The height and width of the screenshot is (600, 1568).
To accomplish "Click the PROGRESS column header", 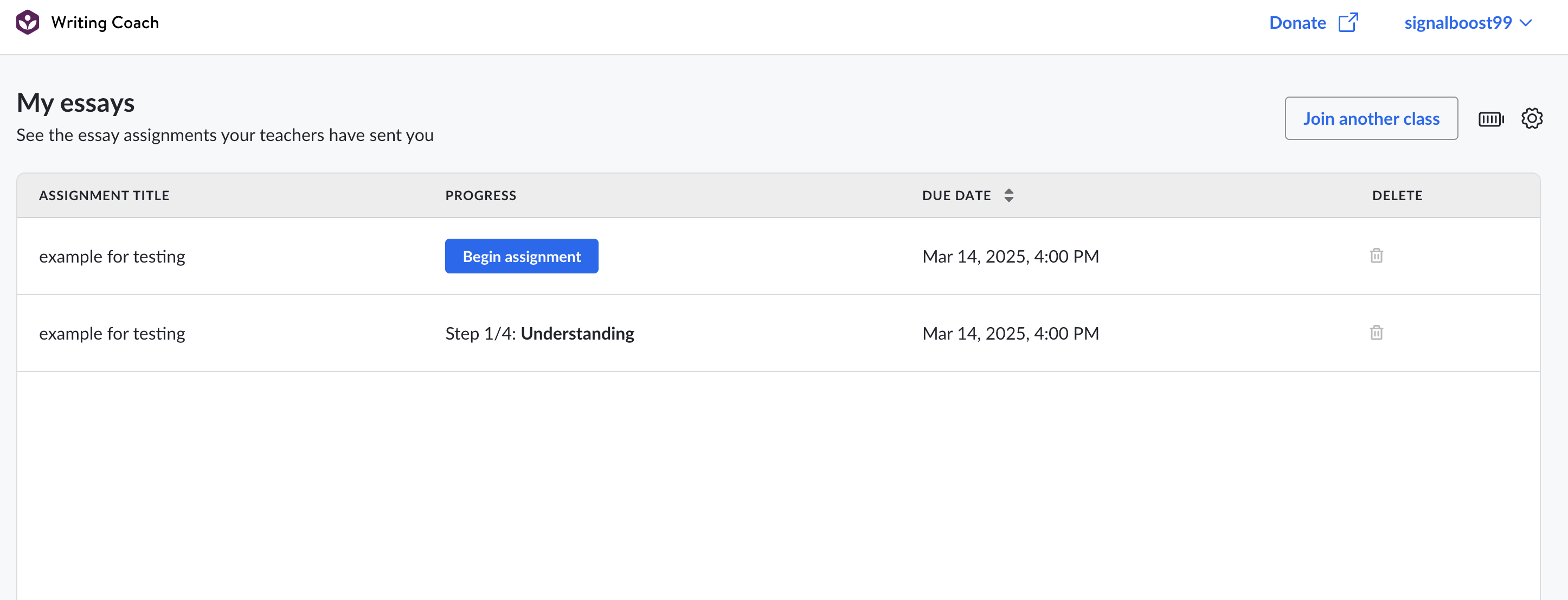I will coord(480,195).
